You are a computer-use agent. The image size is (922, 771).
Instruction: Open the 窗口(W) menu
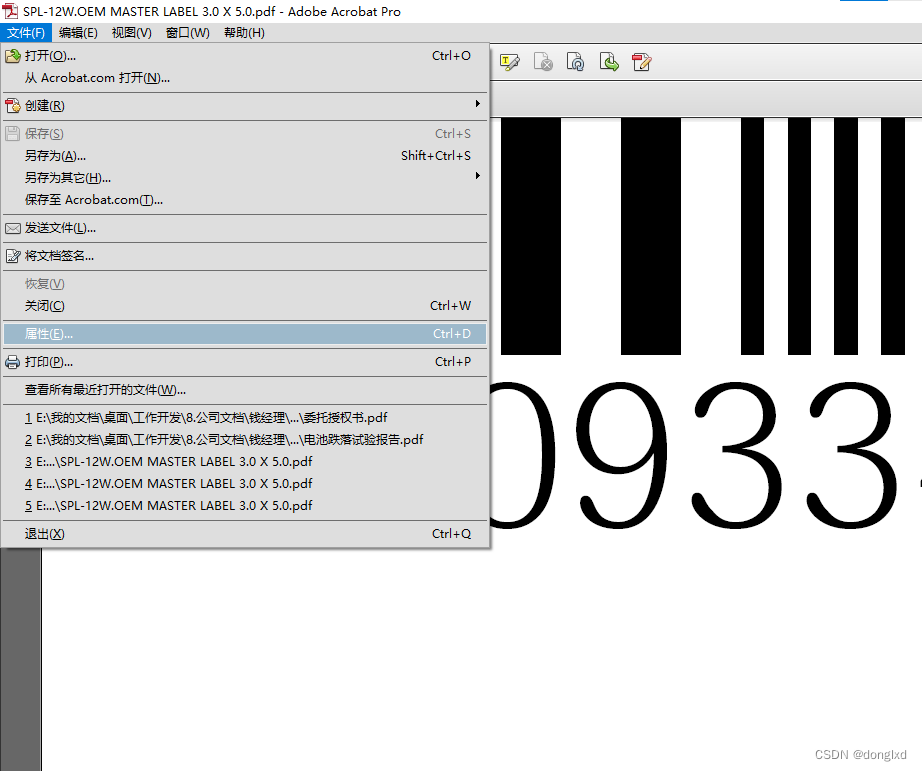[188, 33]
